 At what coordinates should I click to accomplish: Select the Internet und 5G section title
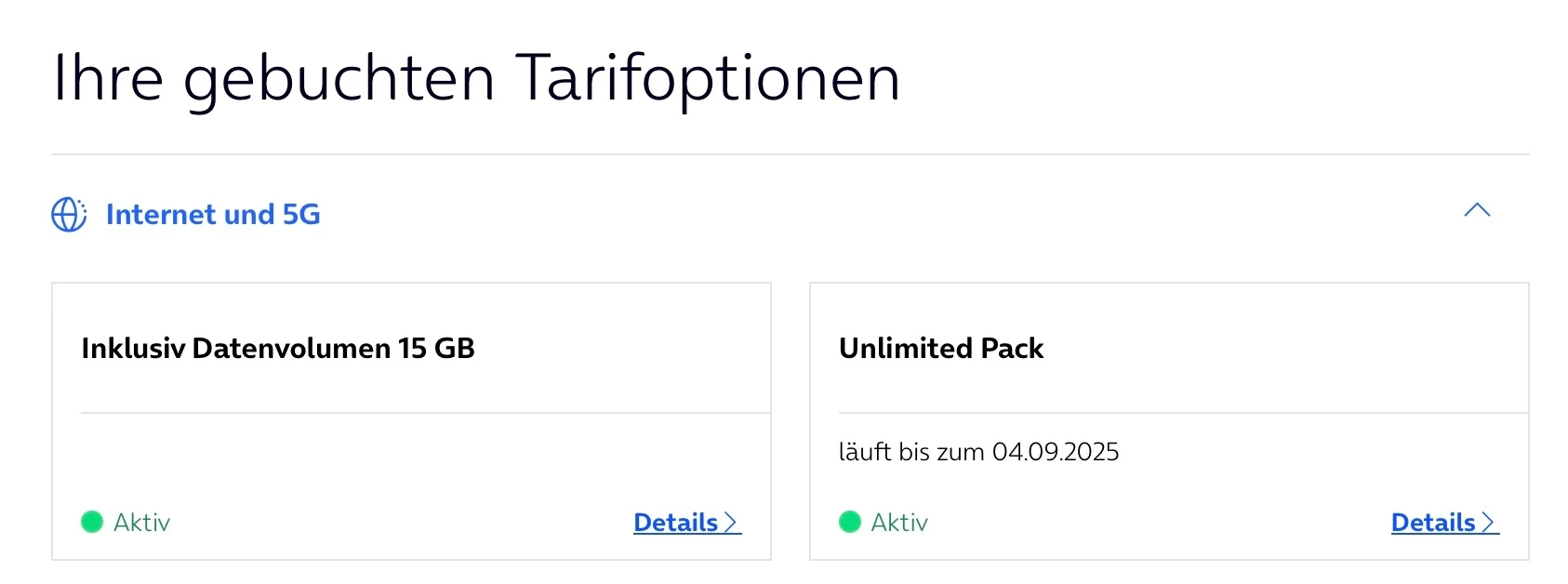[x=213, y=215]
